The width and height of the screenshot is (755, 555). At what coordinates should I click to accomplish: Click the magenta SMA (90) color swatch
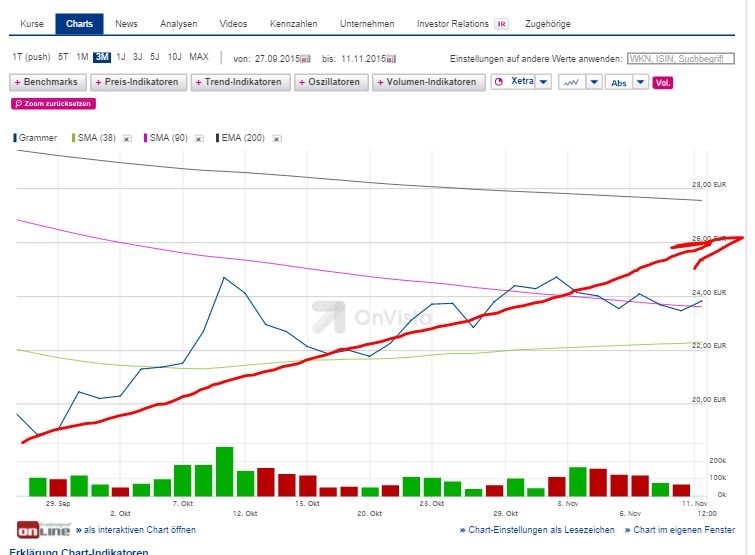coord(147,138)
